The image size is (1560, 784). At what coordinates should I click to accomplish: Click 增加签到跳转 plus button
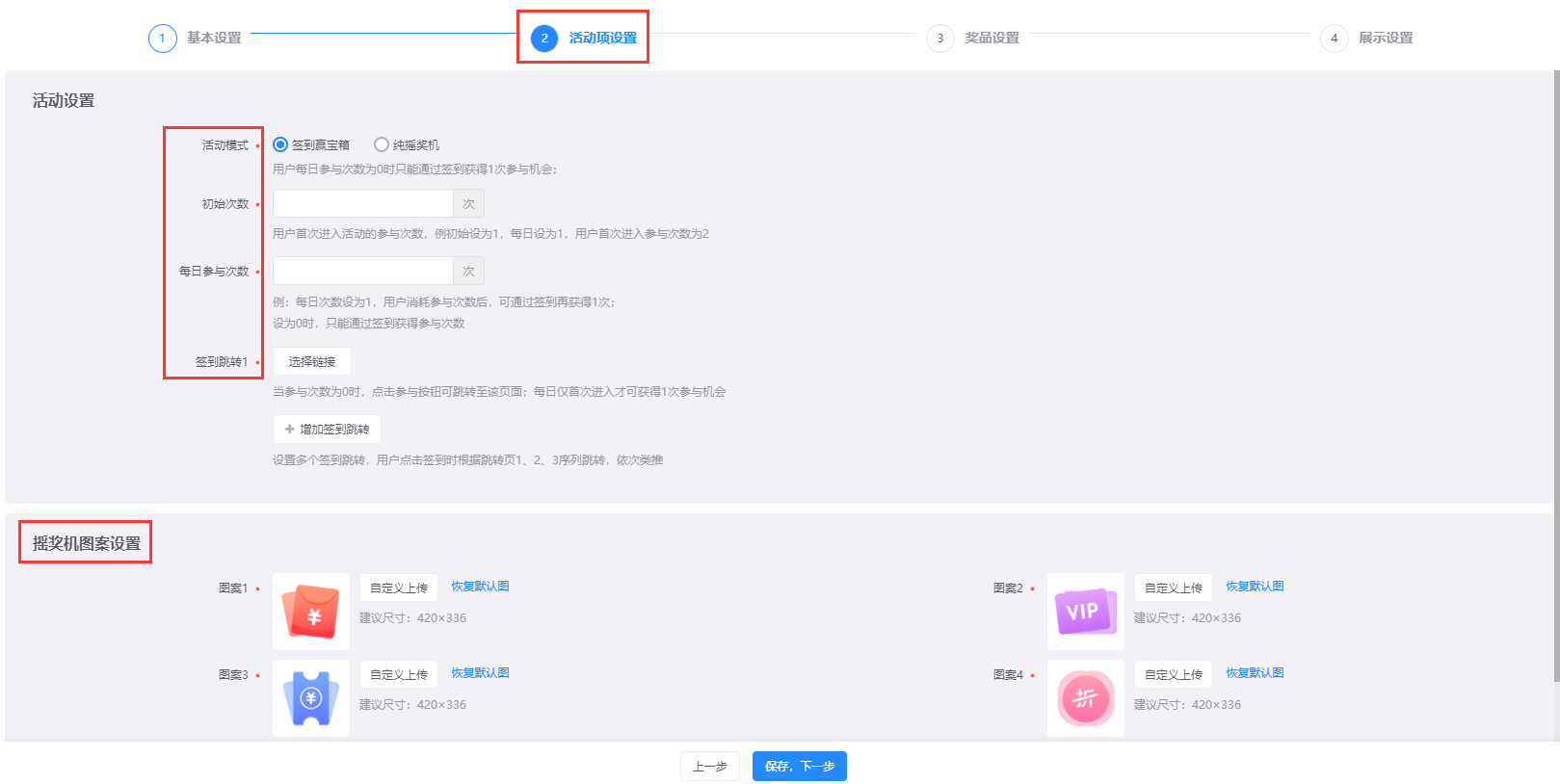tap(327, 429)
